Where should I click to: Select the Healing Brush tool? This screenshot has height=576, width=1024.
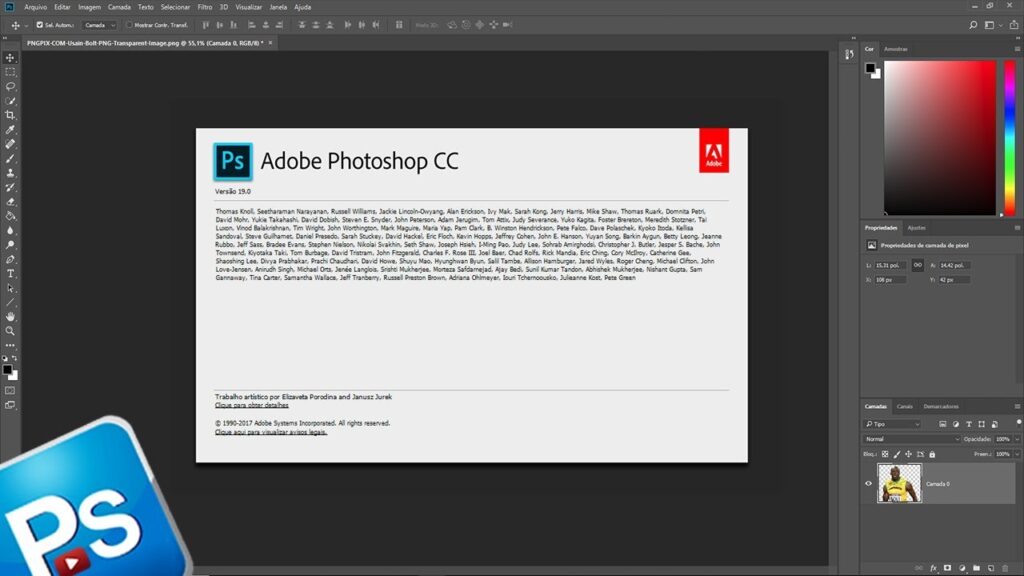coord(10,144)
